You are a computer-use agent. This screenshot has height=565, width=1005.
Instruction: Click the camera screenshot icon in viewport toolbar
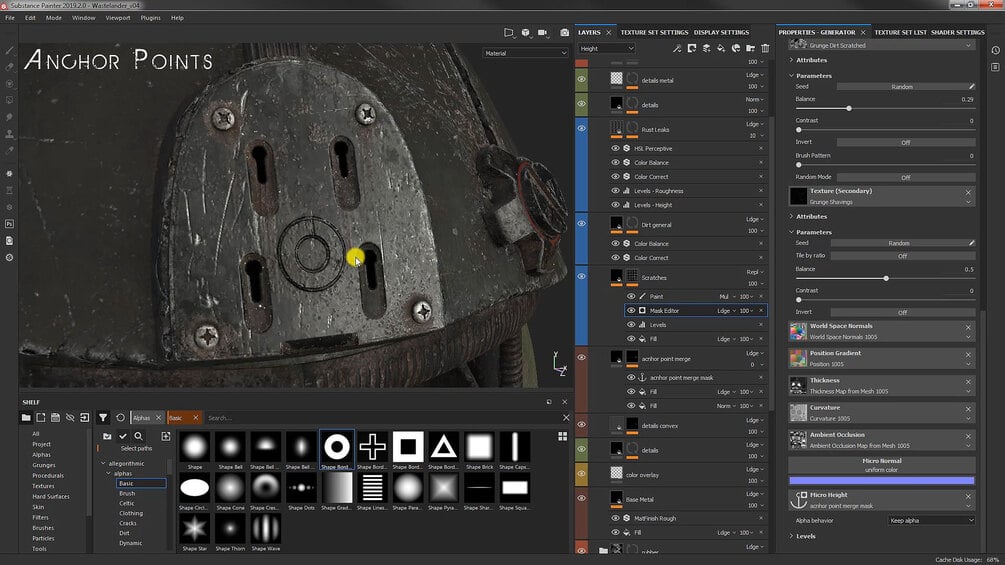point(565,32)
